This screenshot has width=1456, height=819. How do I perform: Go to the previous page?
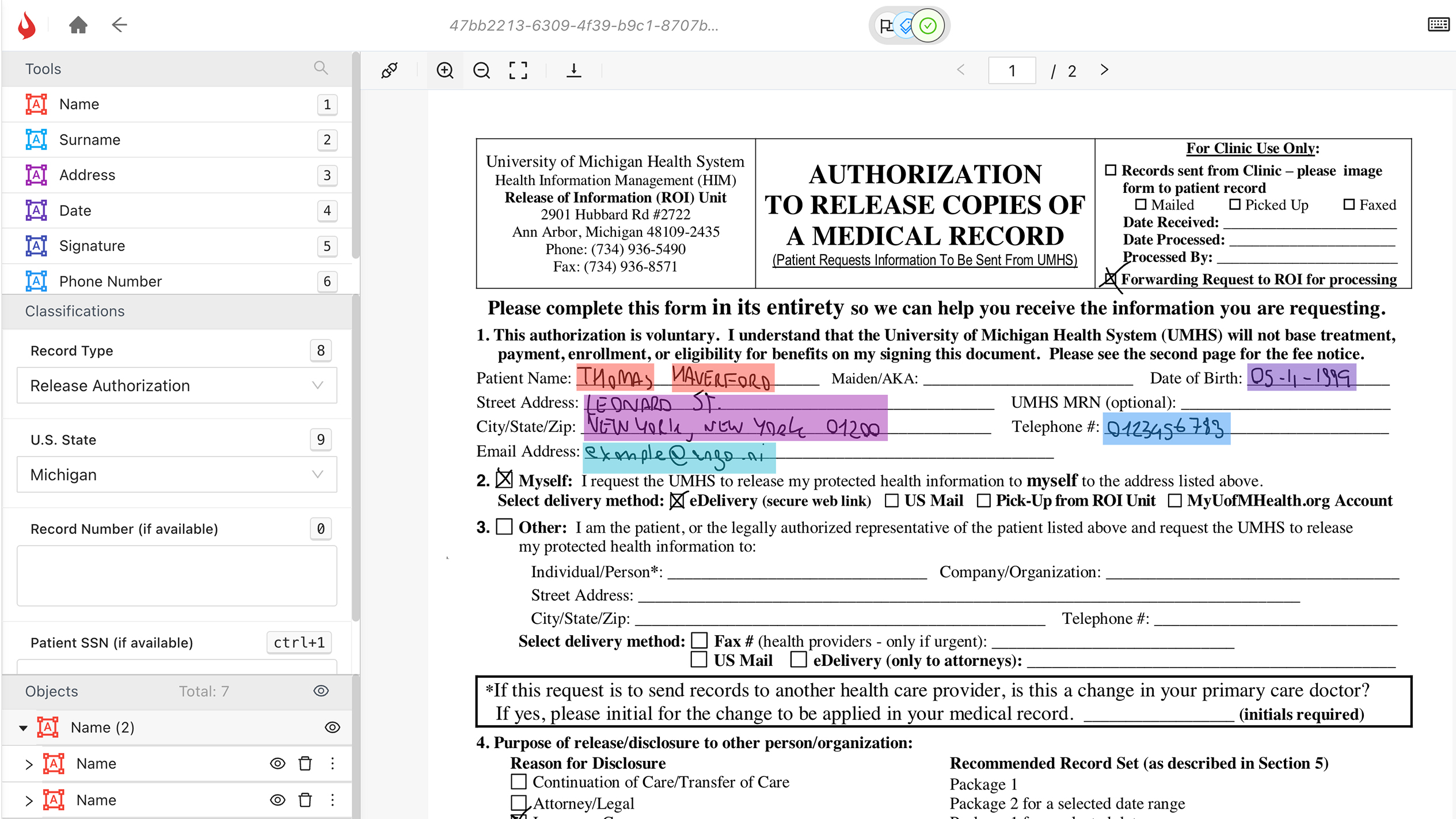point(961,70)
